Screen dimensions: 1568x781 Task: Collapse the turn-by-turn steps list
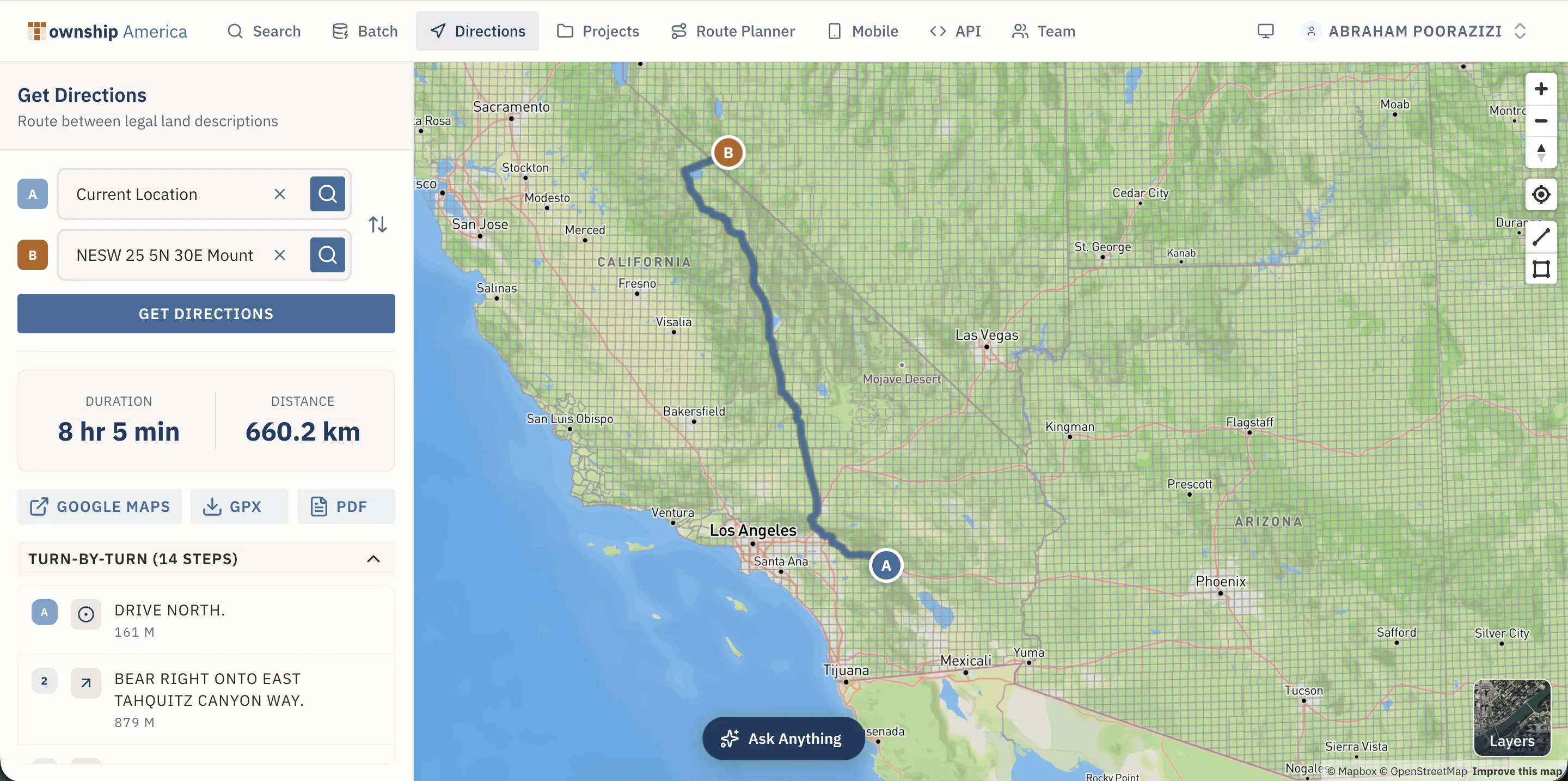tap(373, 559)
